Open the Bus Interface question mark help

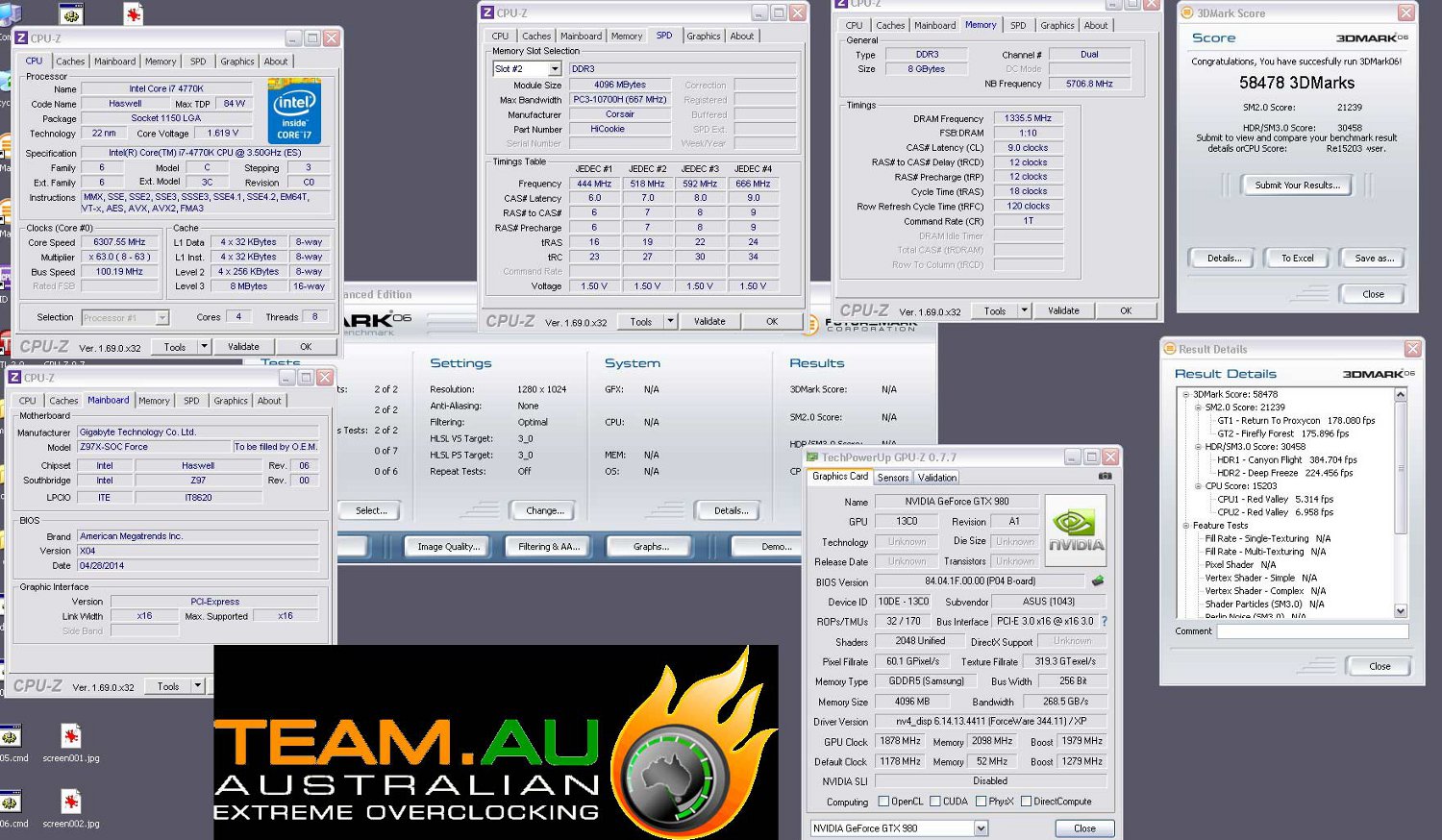pos(1105,621)
